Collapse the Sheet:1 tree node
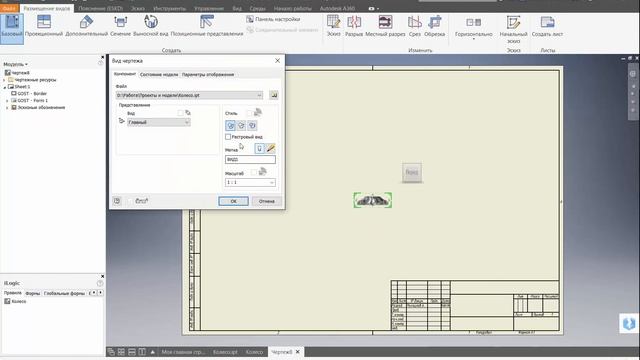This screenshot has height=360, width=640. coord(4,87)
